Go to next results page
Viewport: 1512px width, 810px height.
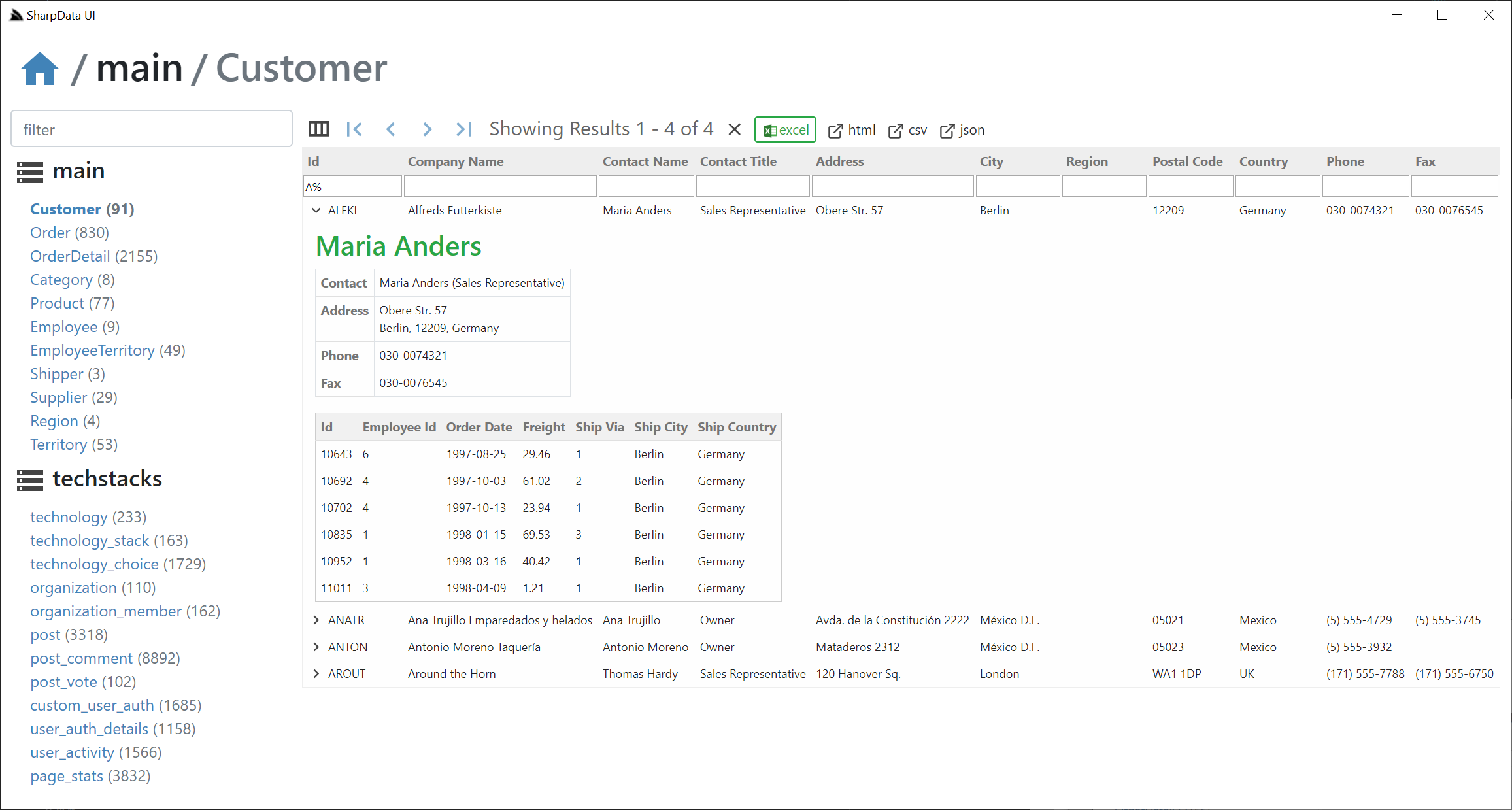coord(427,129)
